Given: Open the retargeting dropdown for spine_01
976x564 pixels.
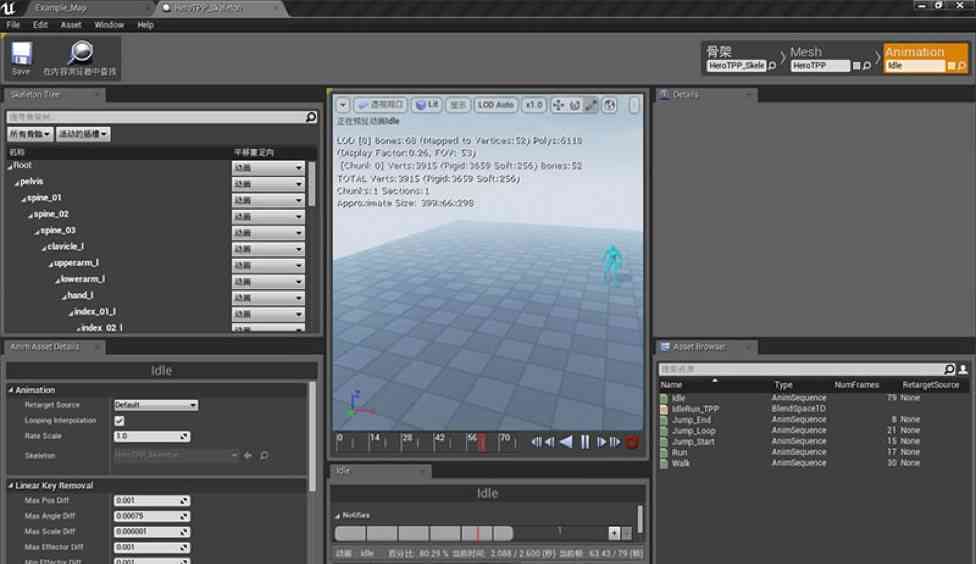Looking at the screenshot, I should coord(268,200).
